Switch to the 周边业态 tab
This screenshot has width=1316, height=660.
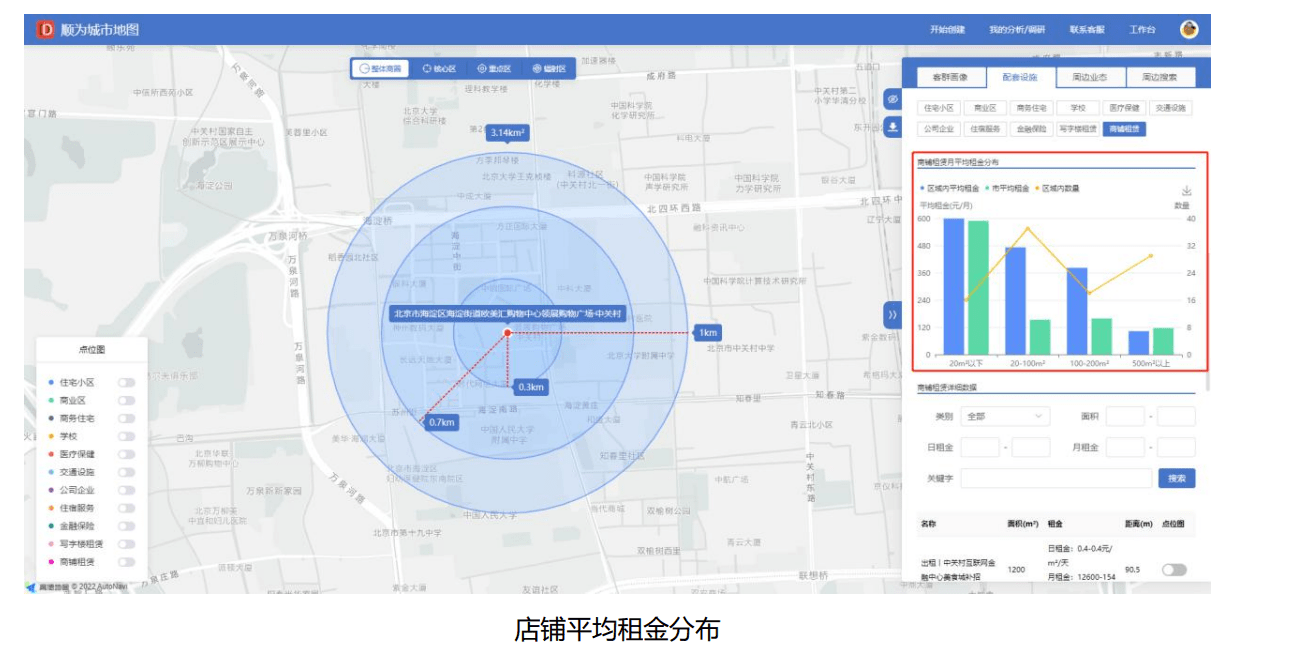pyautogui.click(x=1090, y=77)
